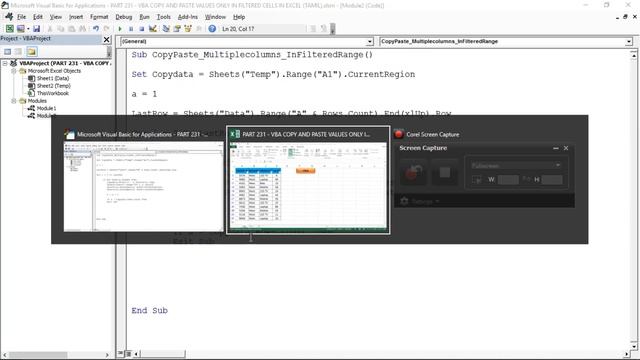Click the Full Module View button
The height and width of the screenshot is (360, 640).
pyautogui.click(x=128, y=353)
